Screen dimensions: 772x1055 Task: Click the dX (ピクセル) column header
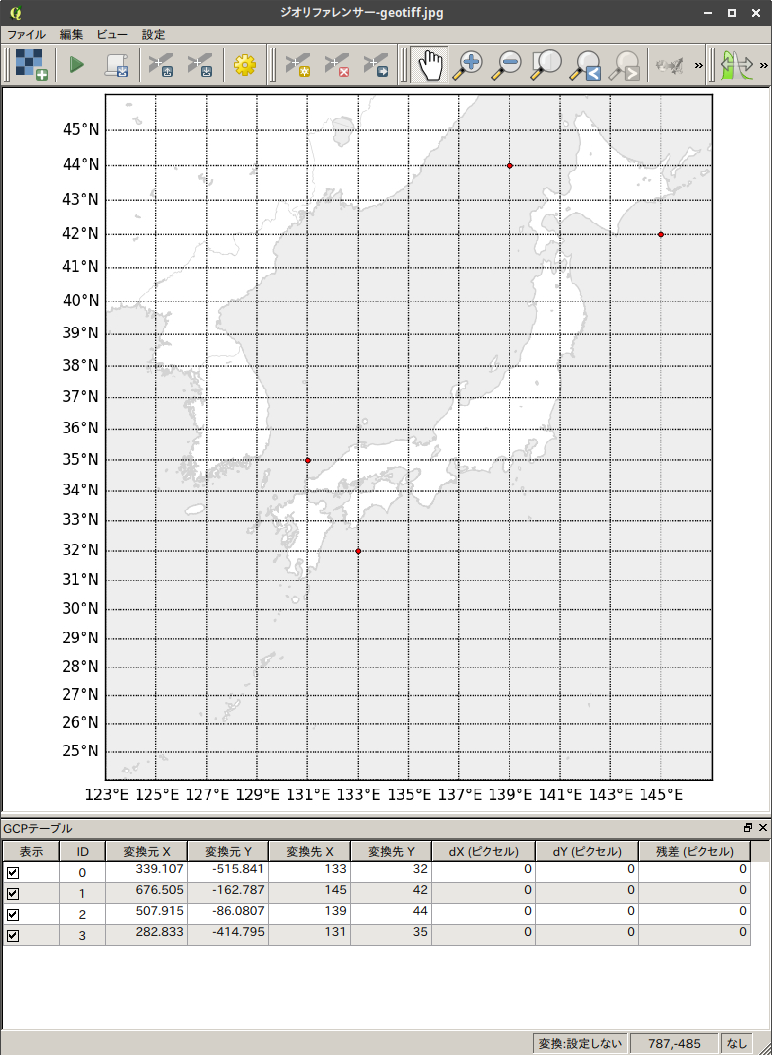483,851
